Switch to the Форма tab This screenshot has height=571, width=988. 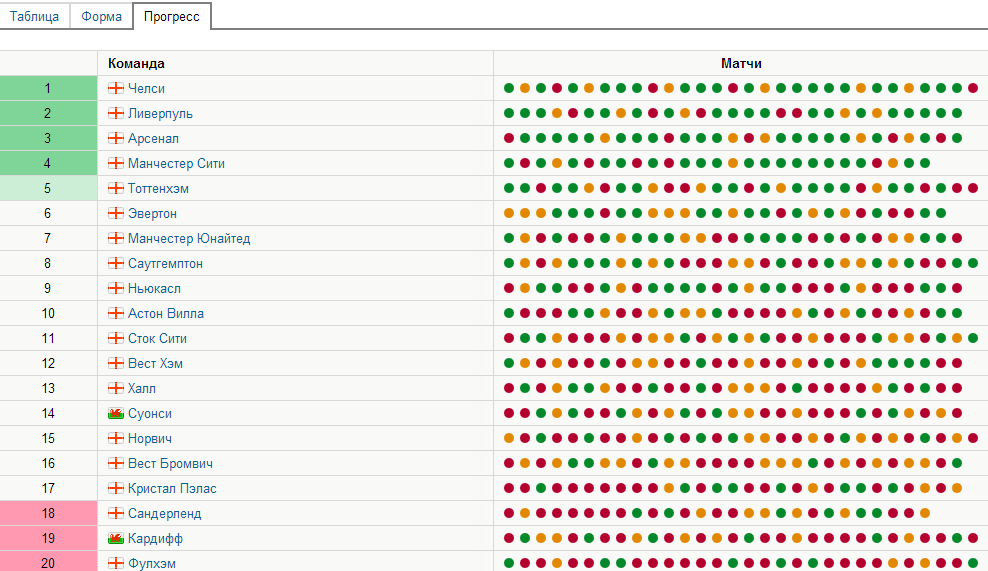(101, 16)
